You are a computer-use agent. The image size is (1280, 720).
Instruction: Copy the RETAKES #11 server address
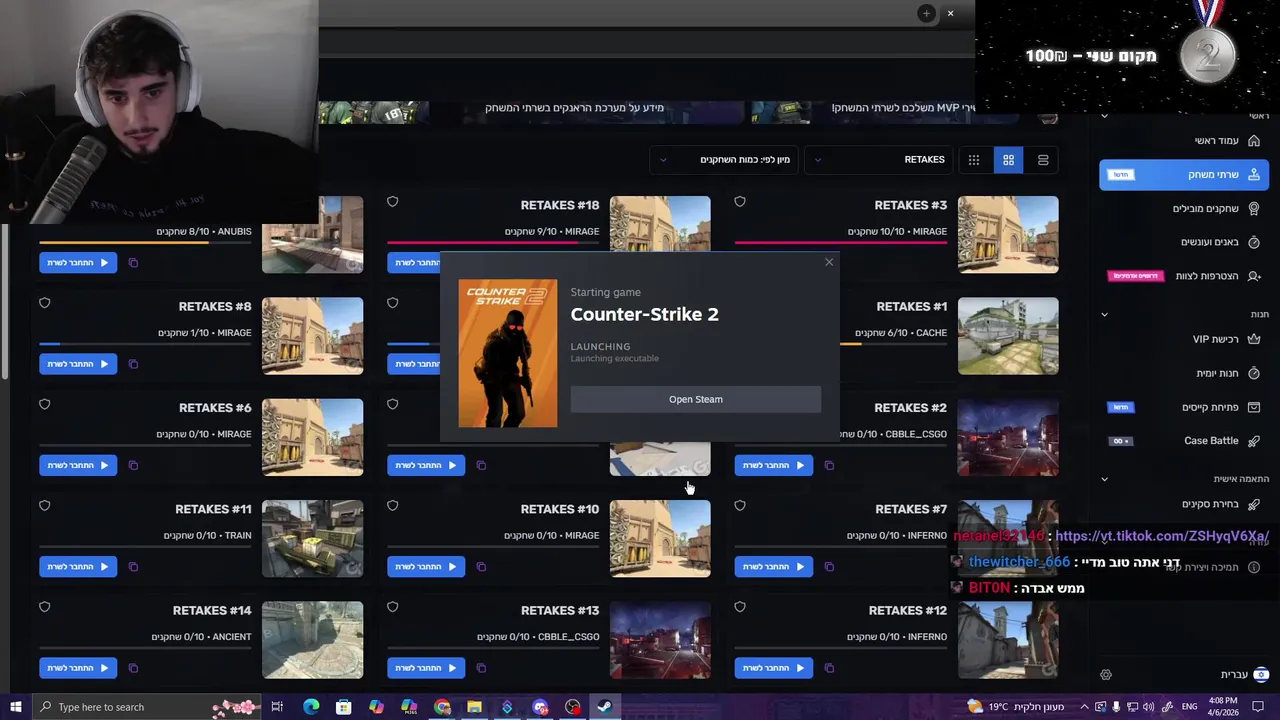click(x=133, y=567)
